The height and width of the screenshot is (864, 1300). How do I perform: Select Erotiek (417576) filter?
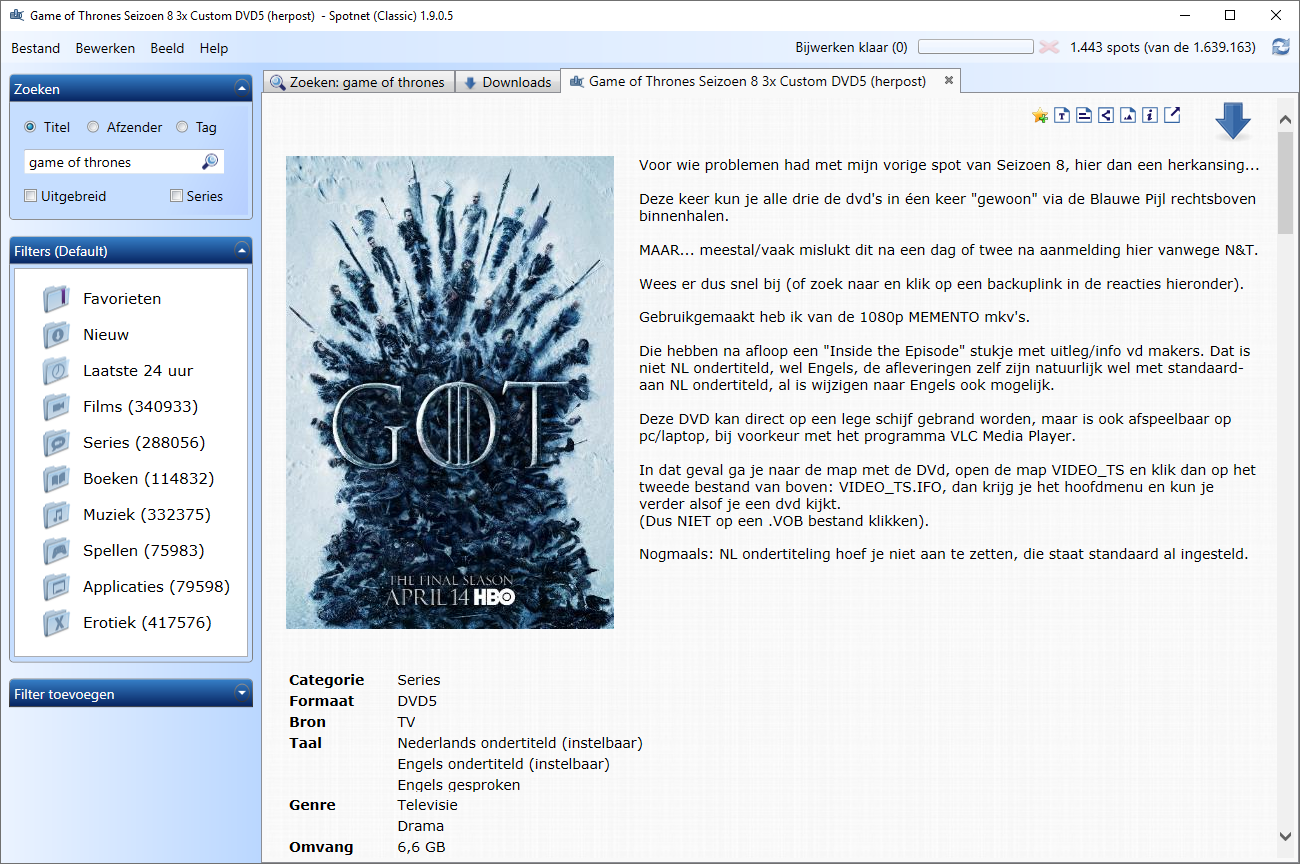click(x=147, y=622)
